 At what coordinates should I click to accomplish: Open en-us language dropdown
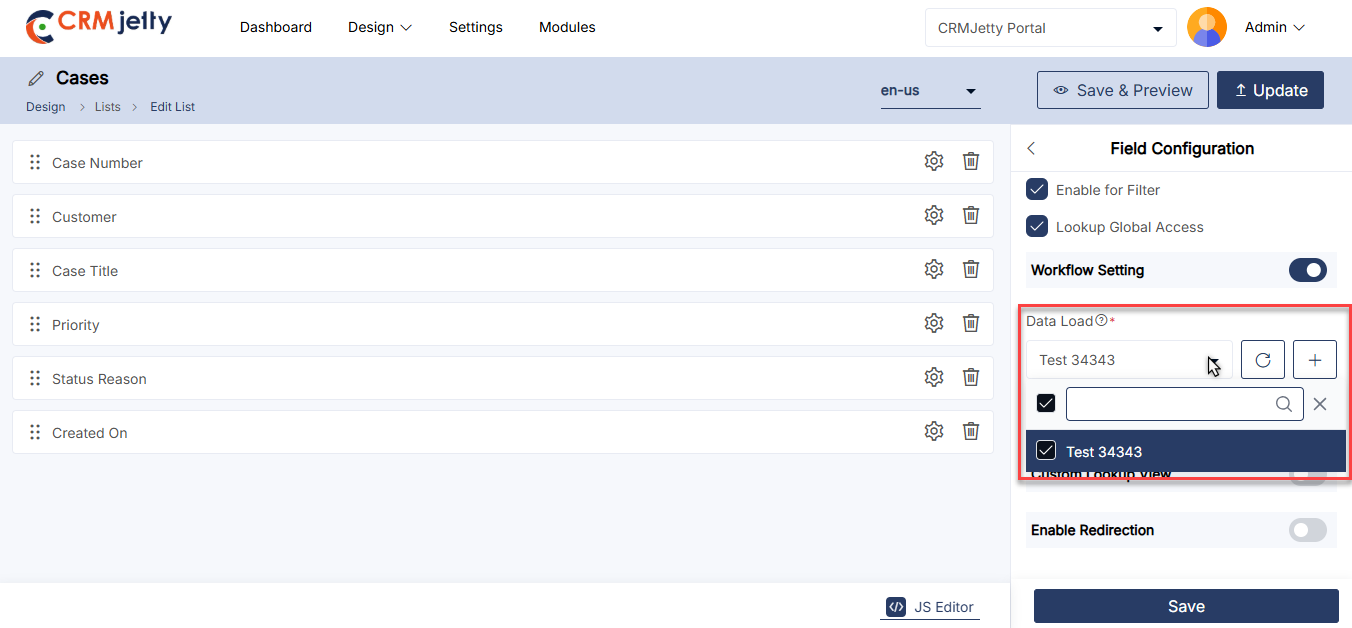(x=929, y=91)
